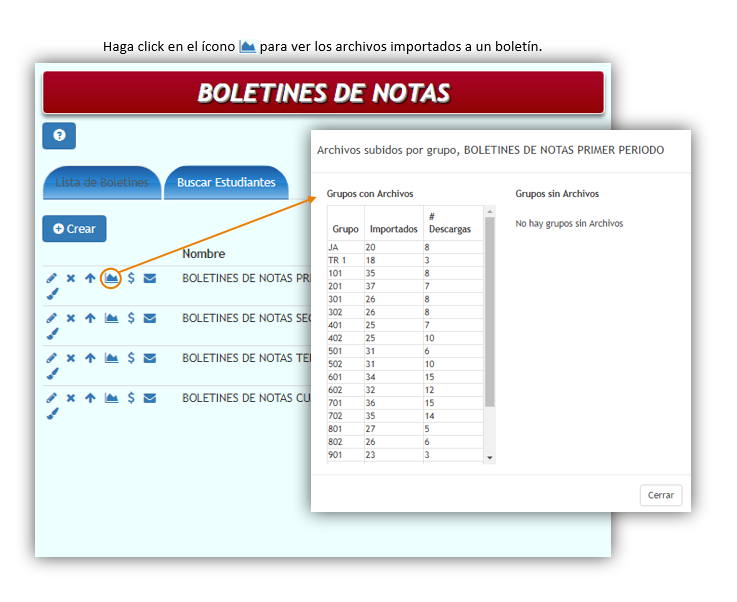Dollar icon in BOLETINES DE NOTAS SEG row
Image resolution: width=737 pixels, height=602 pixels.
(x=131, y=318)
